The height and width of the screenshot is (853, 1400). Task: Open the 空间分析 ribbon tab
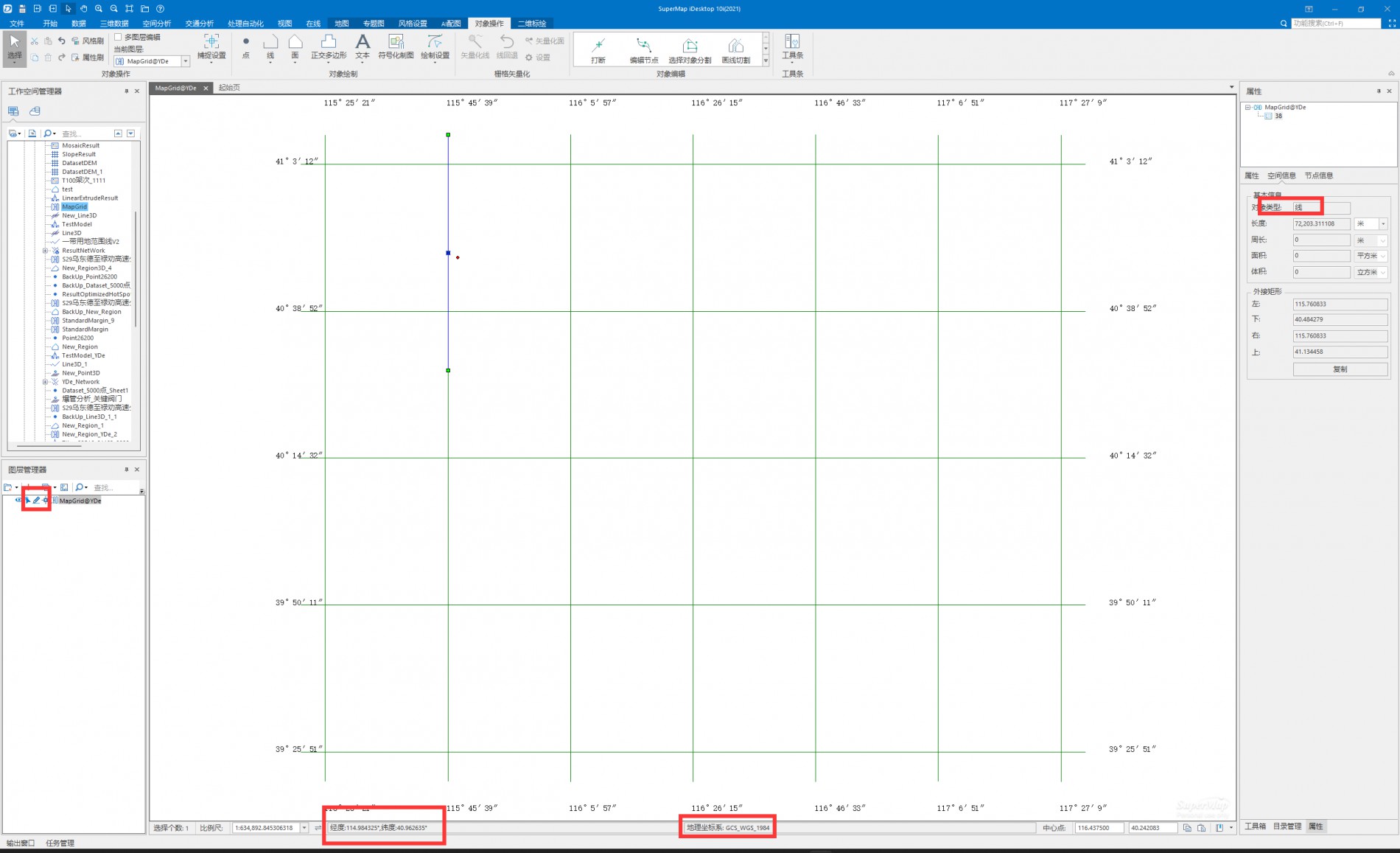(x=157, y=24)
